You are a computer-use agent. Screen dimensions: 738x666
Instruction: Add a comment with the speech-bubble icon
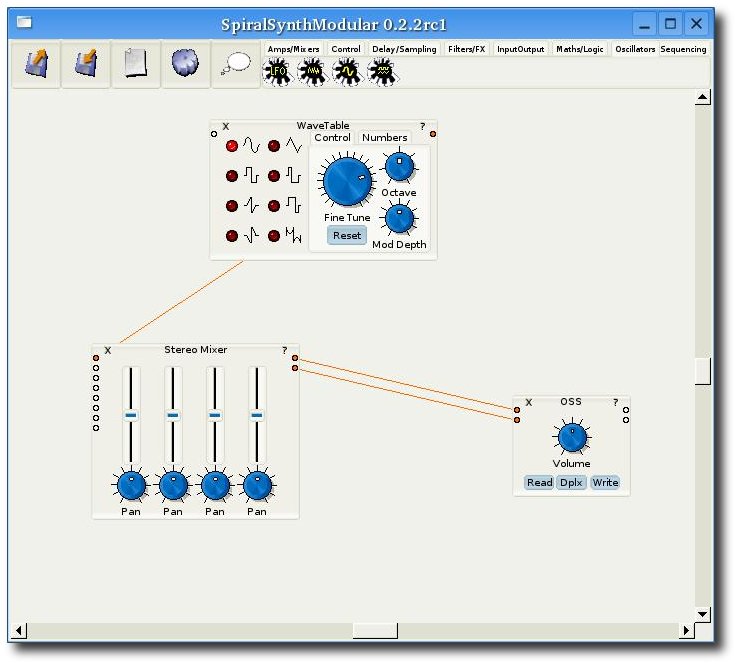click(x=235, y=64)
